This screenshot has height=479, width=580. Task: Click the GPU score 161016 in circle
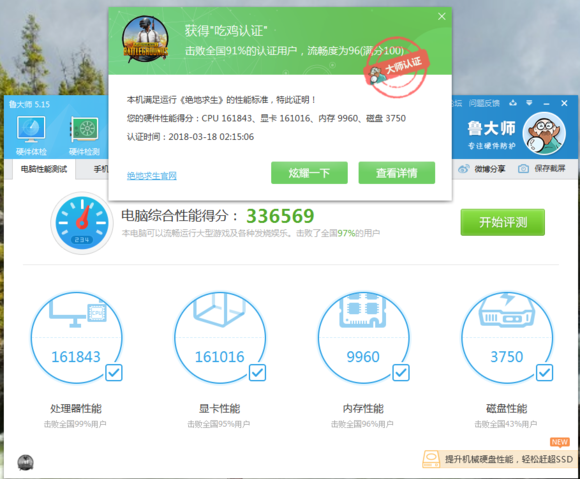[x=219, y=357]
